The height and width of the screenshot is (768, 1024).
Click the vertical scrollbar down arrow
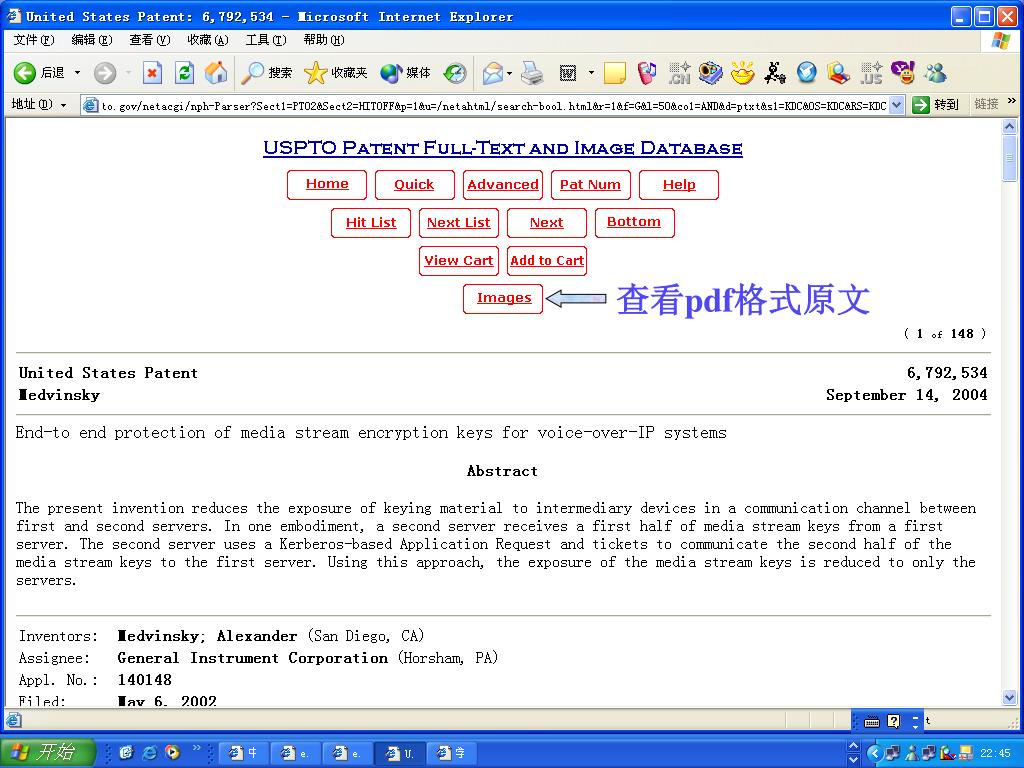pos(1010,697)
